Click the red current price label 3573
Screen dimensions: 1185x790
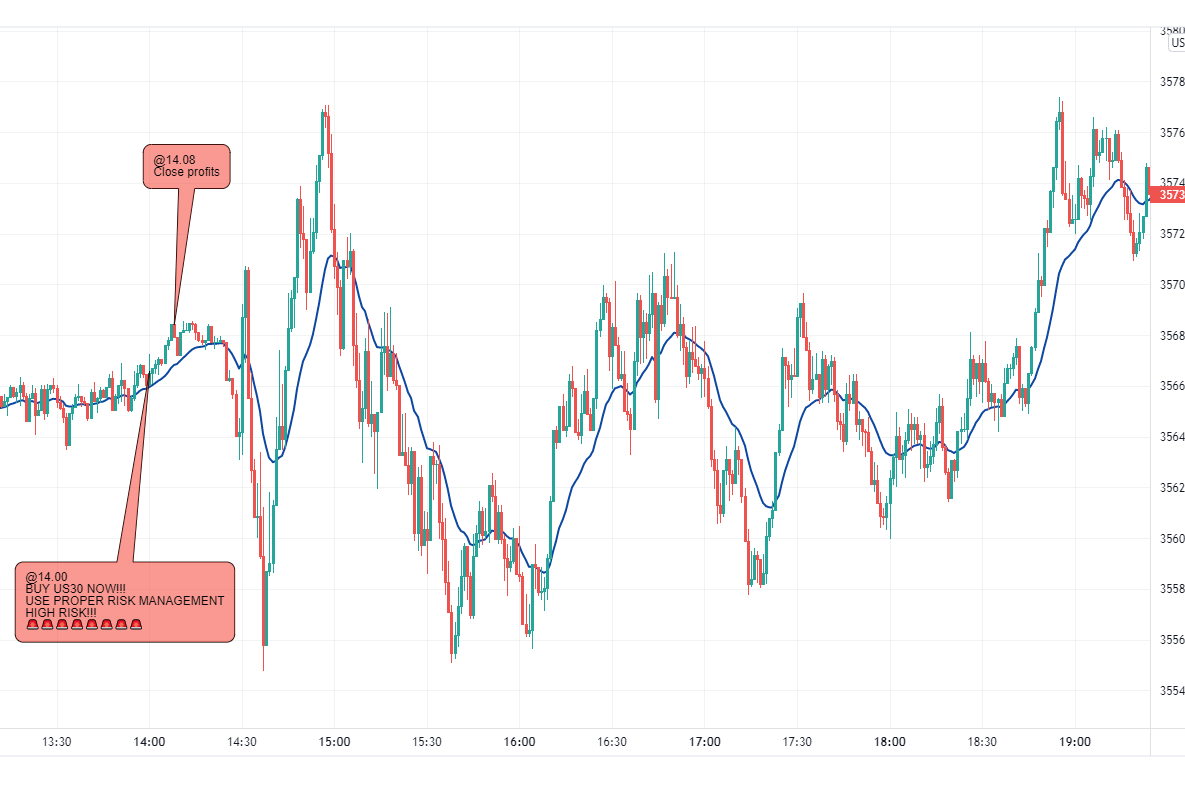(1168, 195)
